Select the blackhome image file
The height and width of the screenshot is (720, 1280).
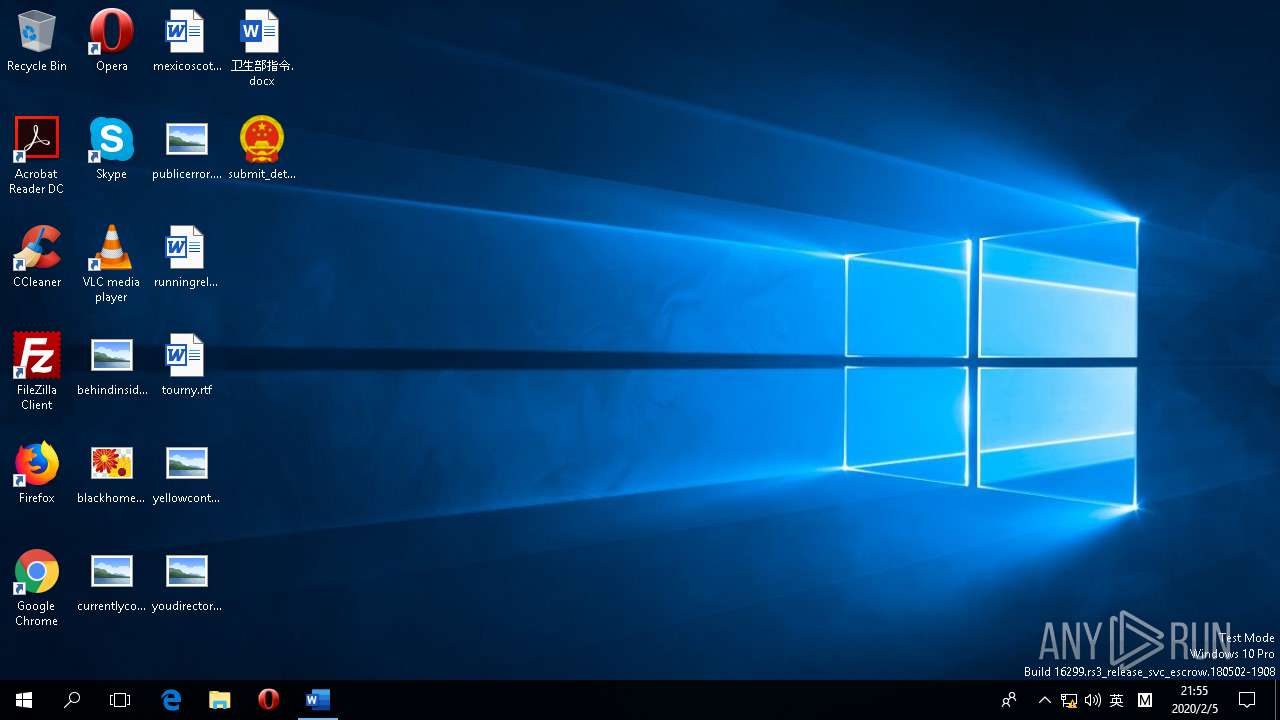(111, 473)
